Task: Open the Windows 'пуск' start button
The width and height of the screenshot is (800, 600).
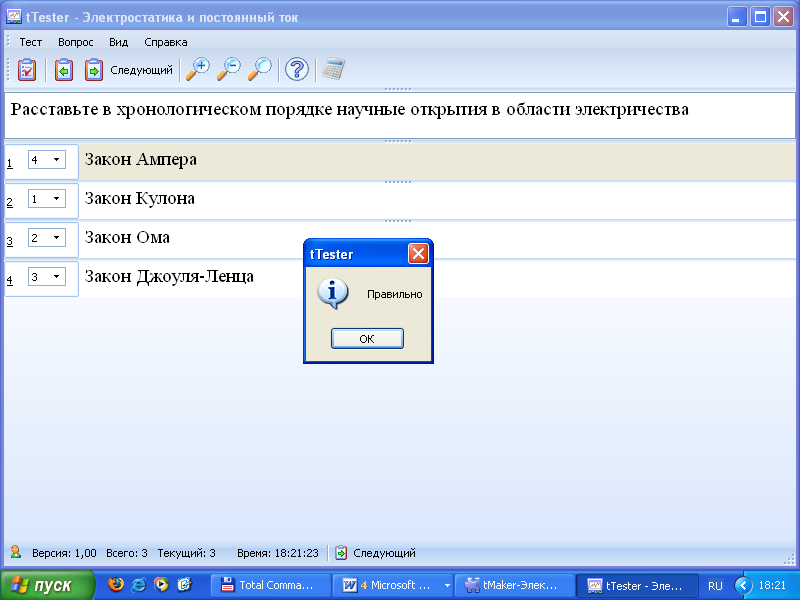Action: coord(47,585)
